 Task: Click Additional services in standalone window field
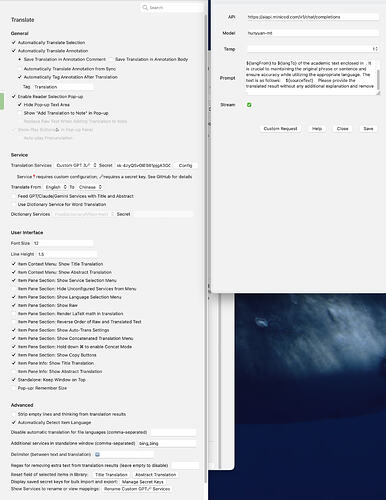[x=167, y=443]
